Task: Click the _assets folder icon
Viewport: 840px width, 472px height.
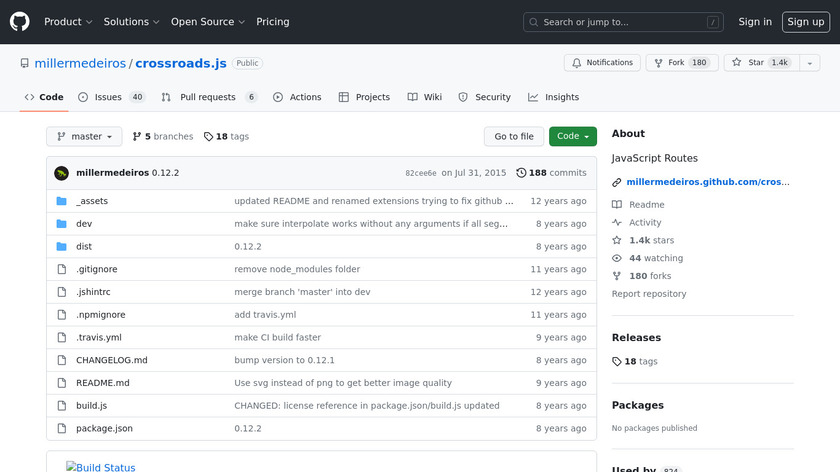Action: [62, 201]
